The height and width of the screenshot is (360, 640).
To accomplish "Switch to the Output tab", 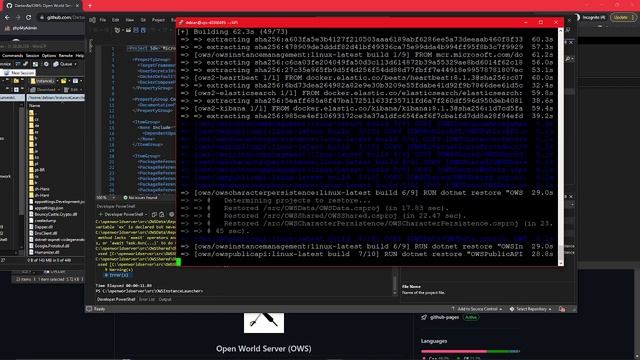I will [165, 300].
